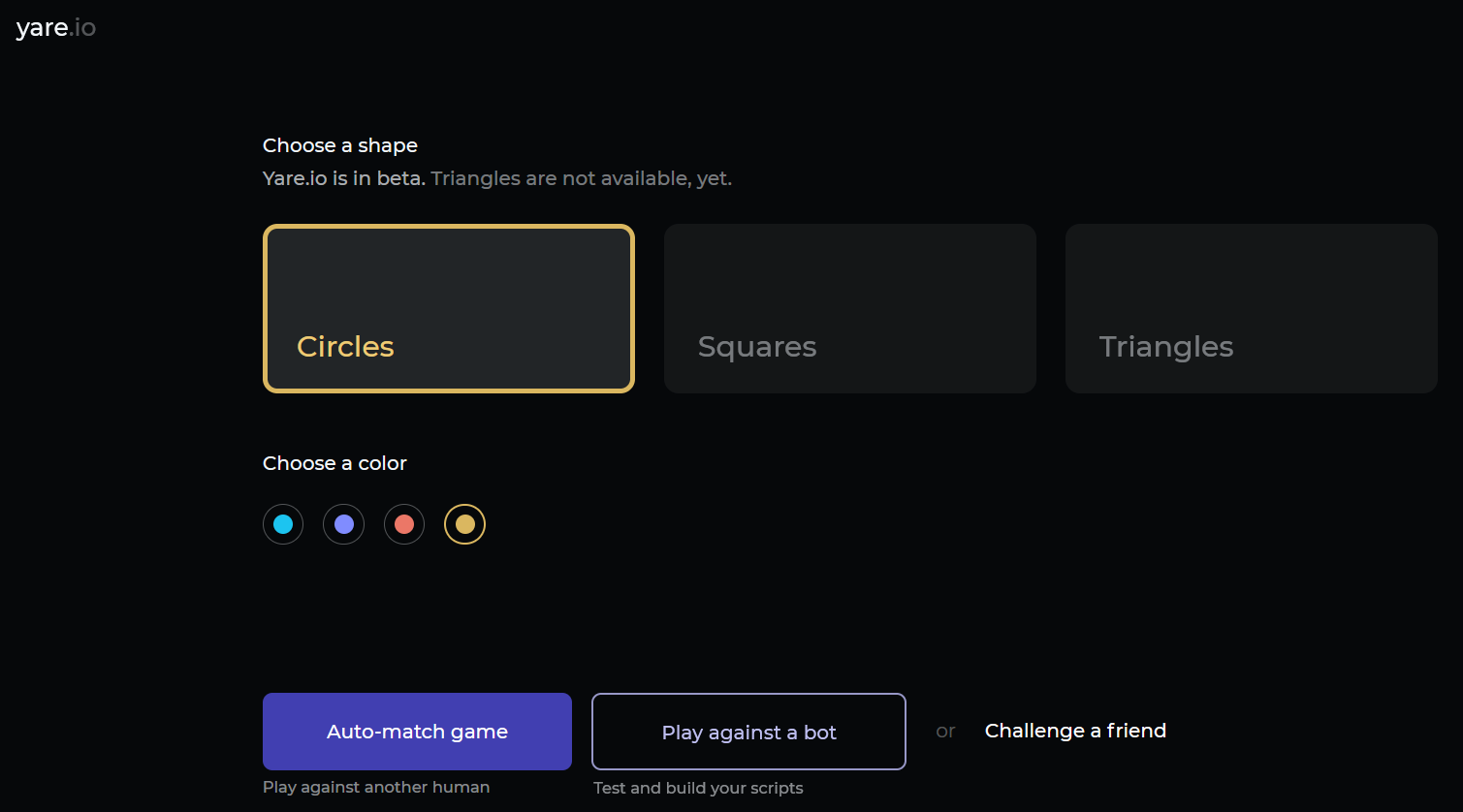Image resolution: width=1463 pixels, height=812 pixels.
Task: Choose the coral red color swatch
Action: 404,524
